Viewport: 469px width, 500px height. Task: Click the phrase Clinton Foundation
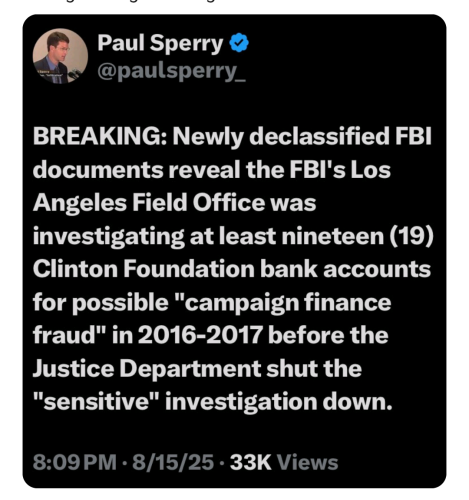(144, 269)
